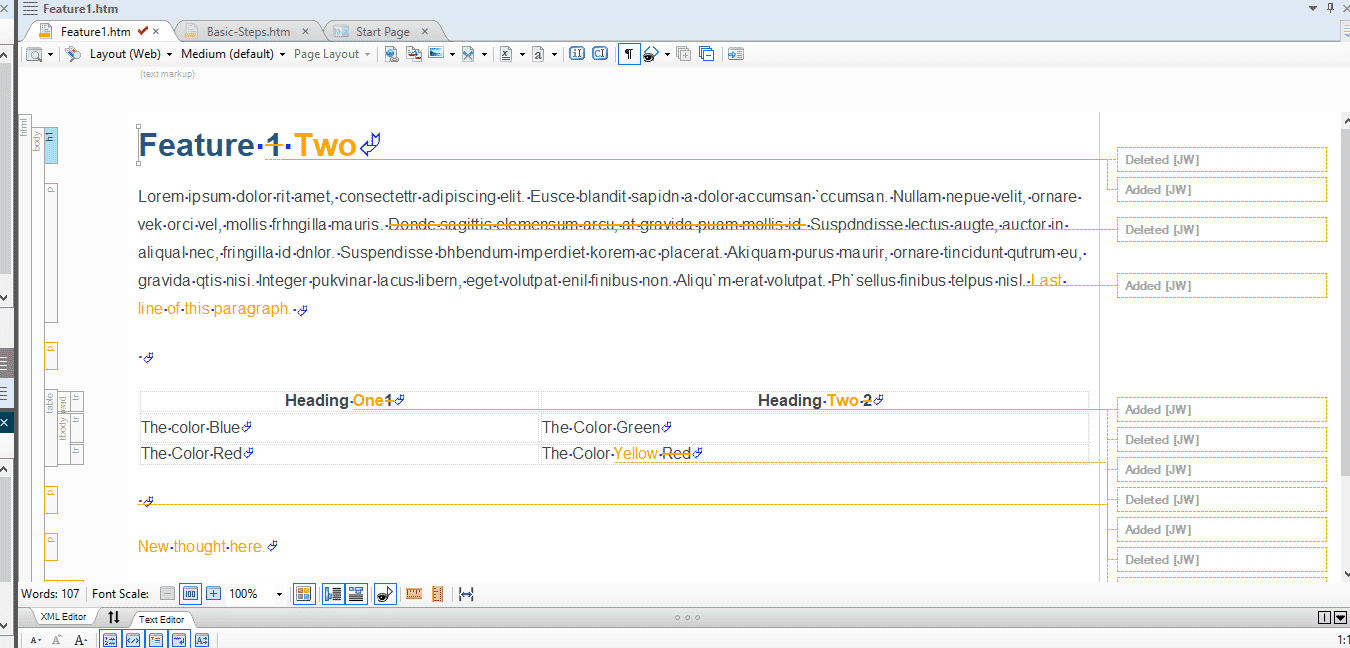This screenshot has height=648, width=1350.
Task: Select the Feature1.htm document tab
Action: (x=96, y=32)
